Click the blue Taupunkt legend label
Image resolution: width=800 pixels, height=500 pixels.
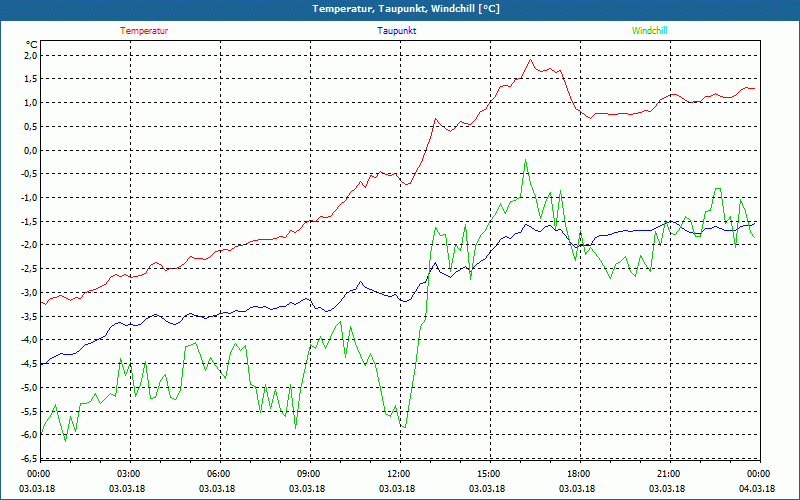click(396, 31)
